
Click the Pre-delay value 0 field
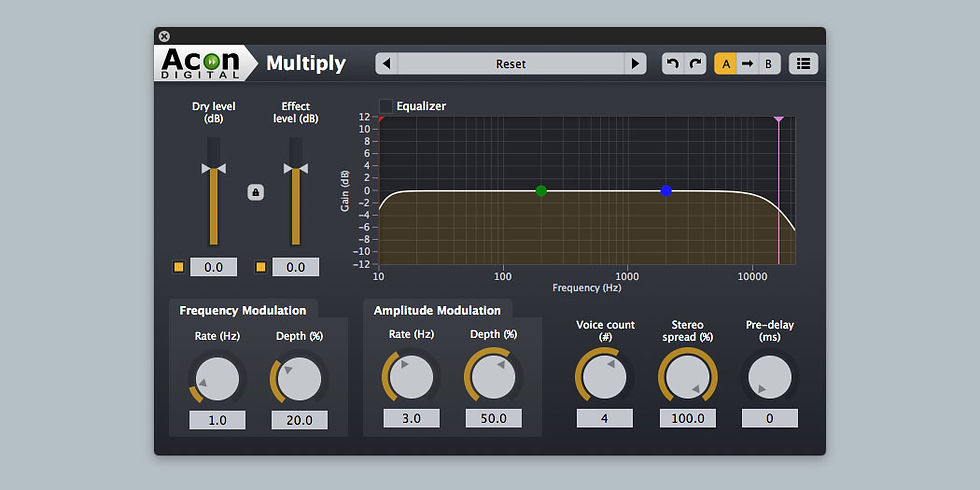[x=770, y=418]
